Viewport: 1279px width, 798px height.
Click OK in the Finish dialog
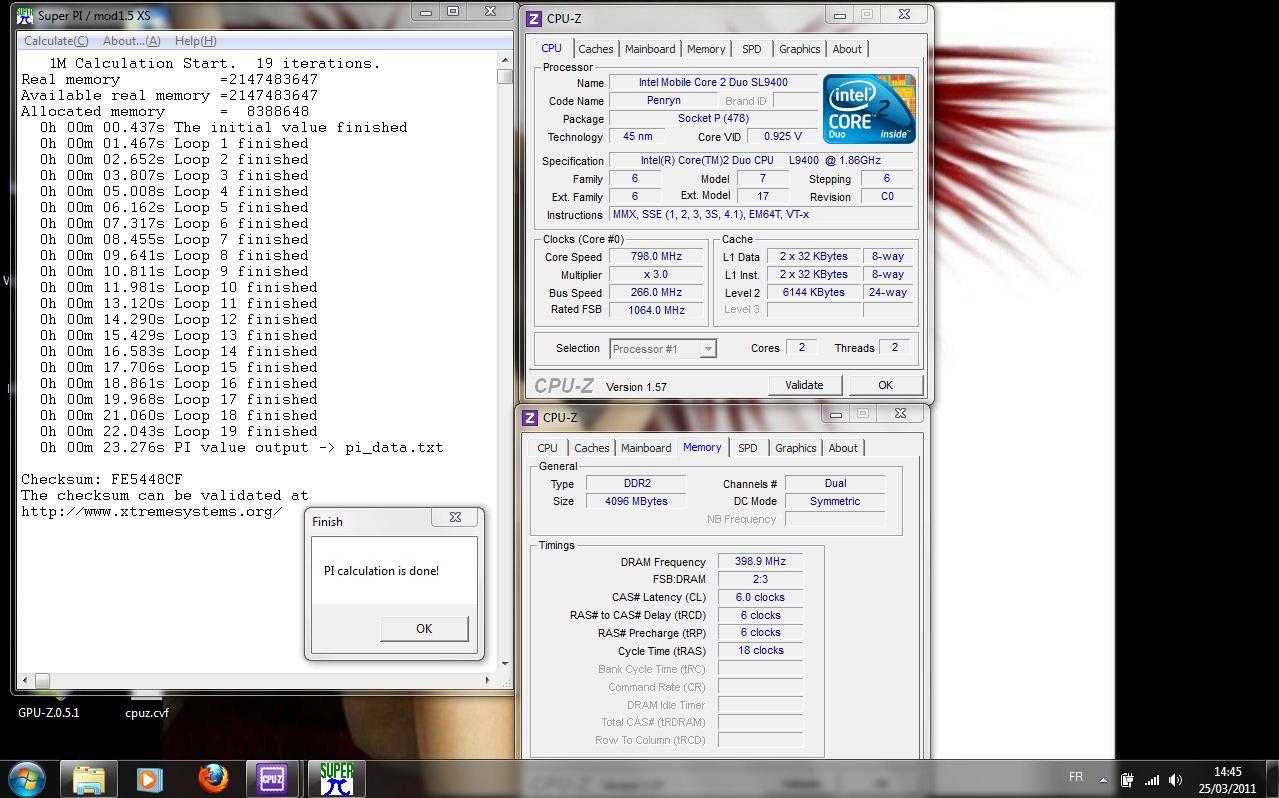(x=424, y=628)
